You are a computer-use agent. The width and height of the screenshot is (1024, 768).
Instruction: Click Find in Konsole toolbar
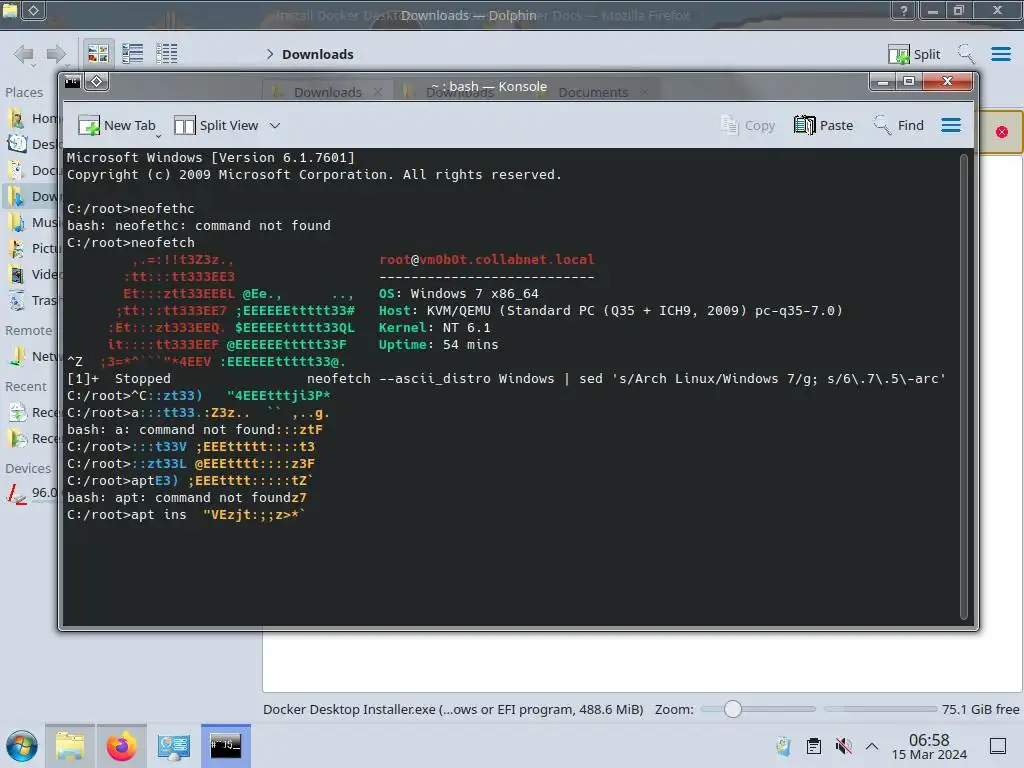click(899, 125)
